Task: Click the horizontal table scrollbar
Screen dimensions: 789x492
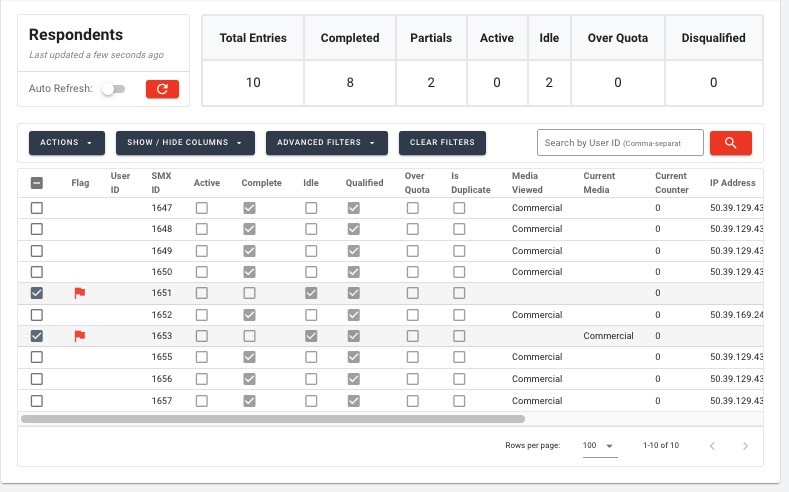Action: pyautogui.click(x=273, y=419)
